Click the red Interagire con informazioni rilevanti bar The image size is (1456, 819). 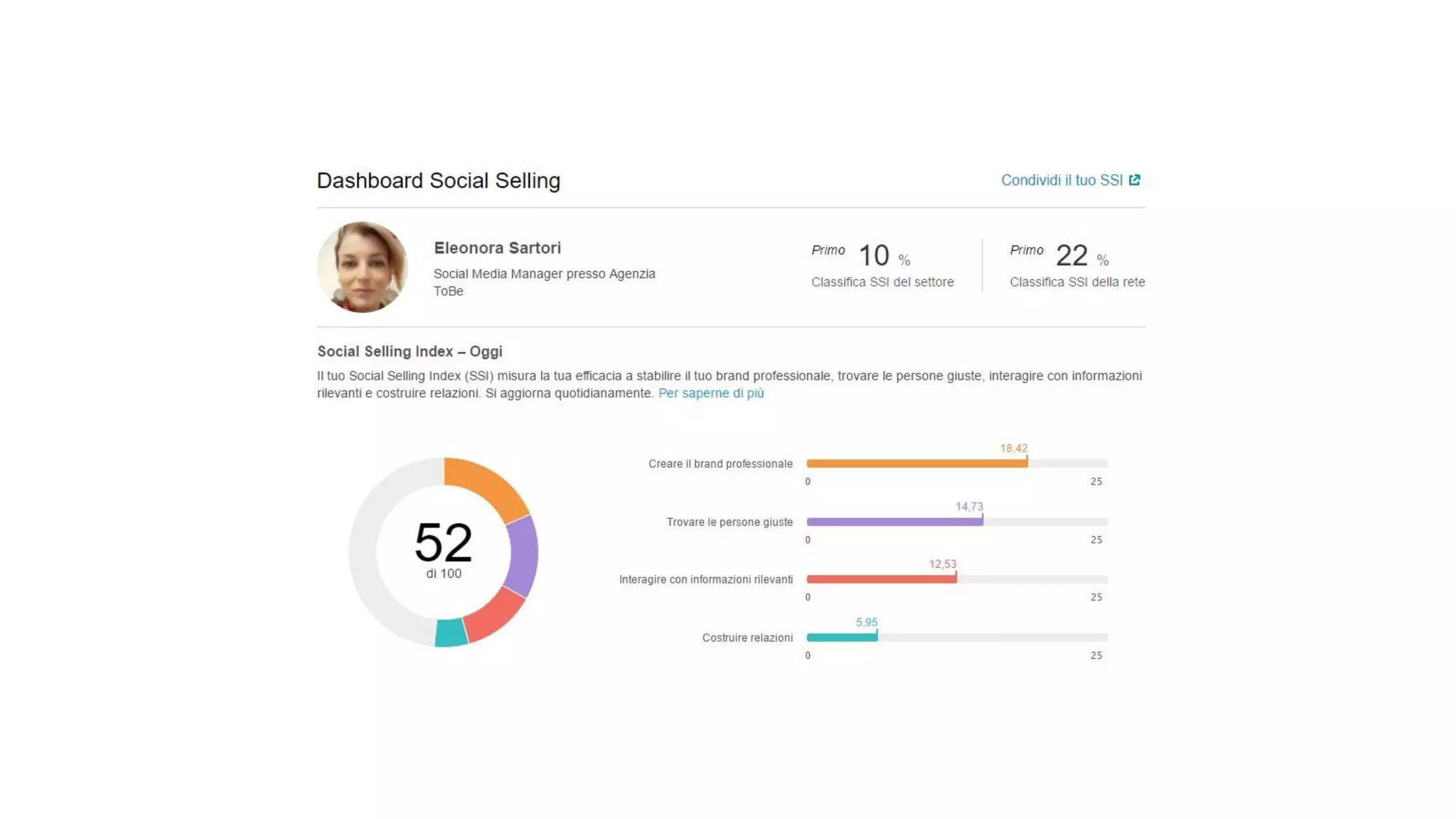point(881,579)
